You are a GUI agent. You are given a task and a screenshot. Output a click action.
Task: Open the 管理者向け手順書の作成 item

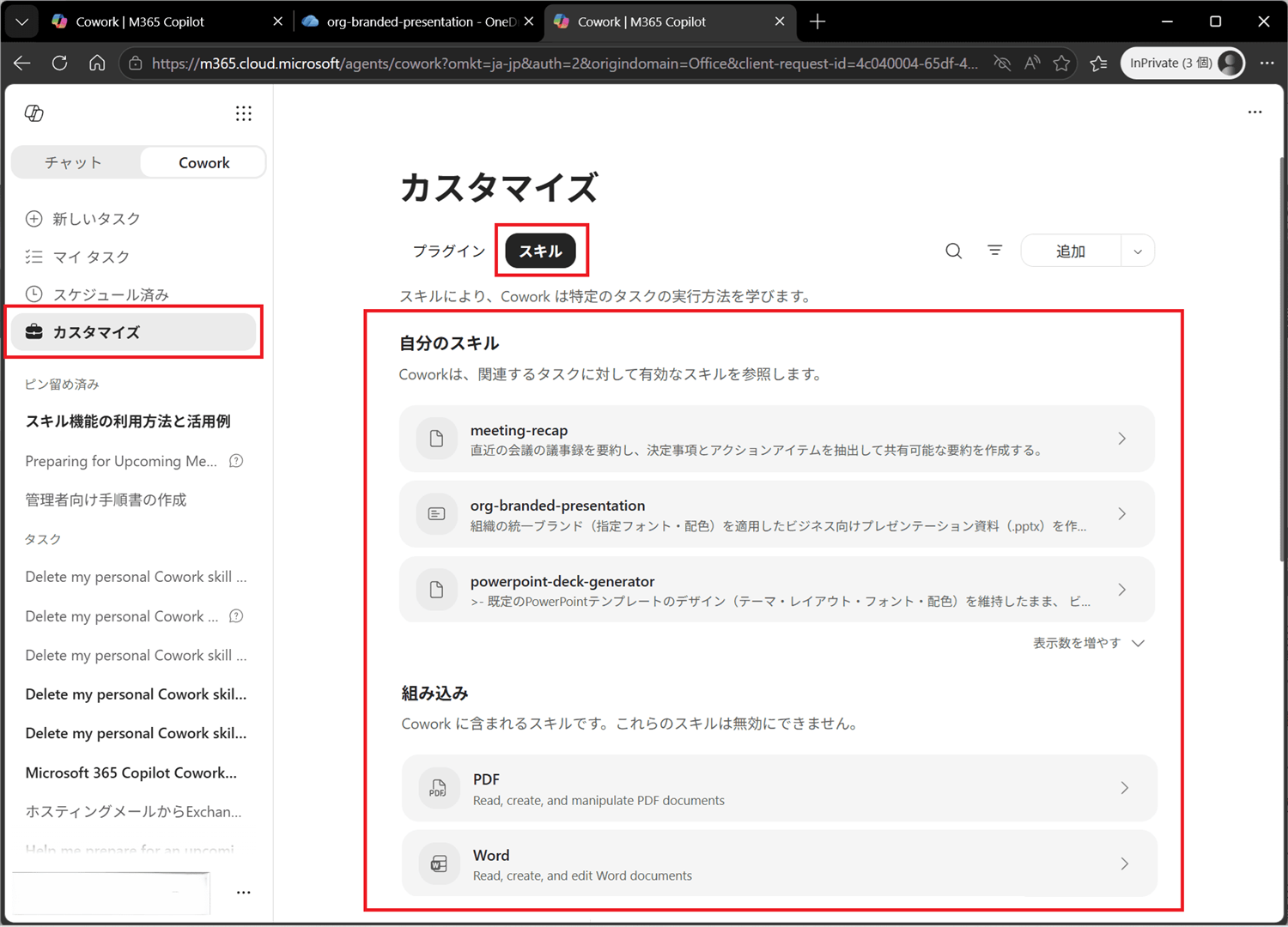tap(106, 500)
